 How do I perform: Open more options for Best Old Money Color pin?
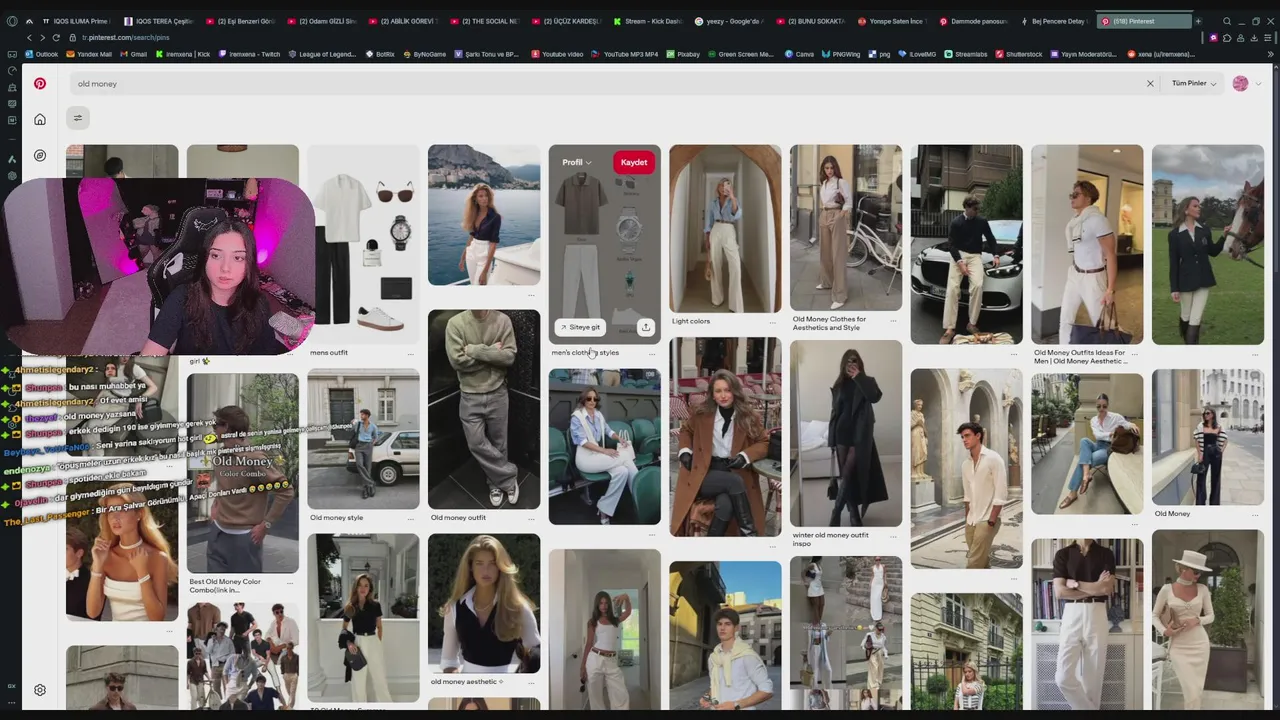click(289, 585)
